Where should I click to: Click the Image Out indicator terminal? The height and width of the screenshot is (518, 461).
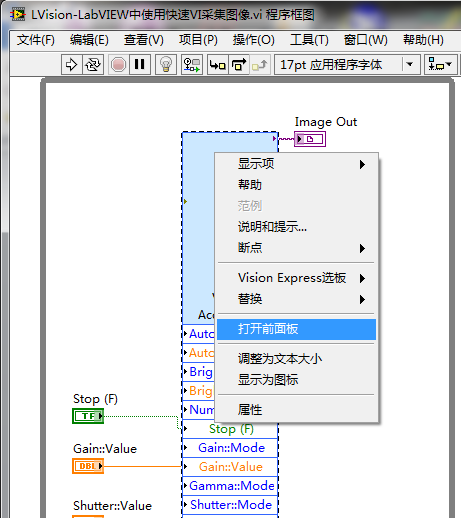click(x=310, y=139)
